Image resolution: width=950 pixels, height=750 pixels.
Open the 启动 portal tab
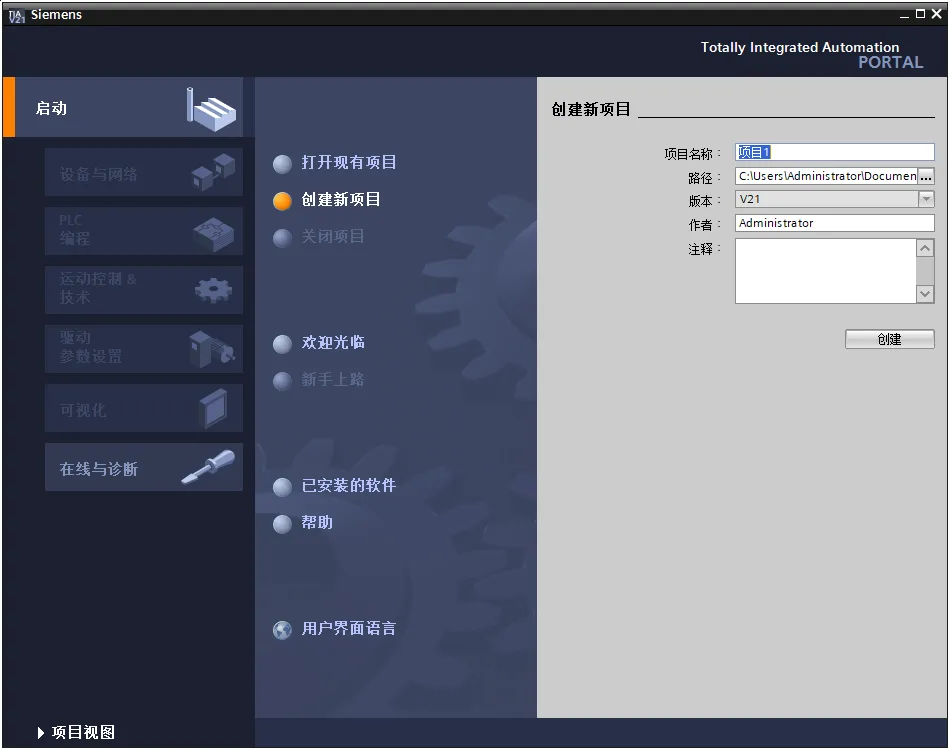[123, 107]
